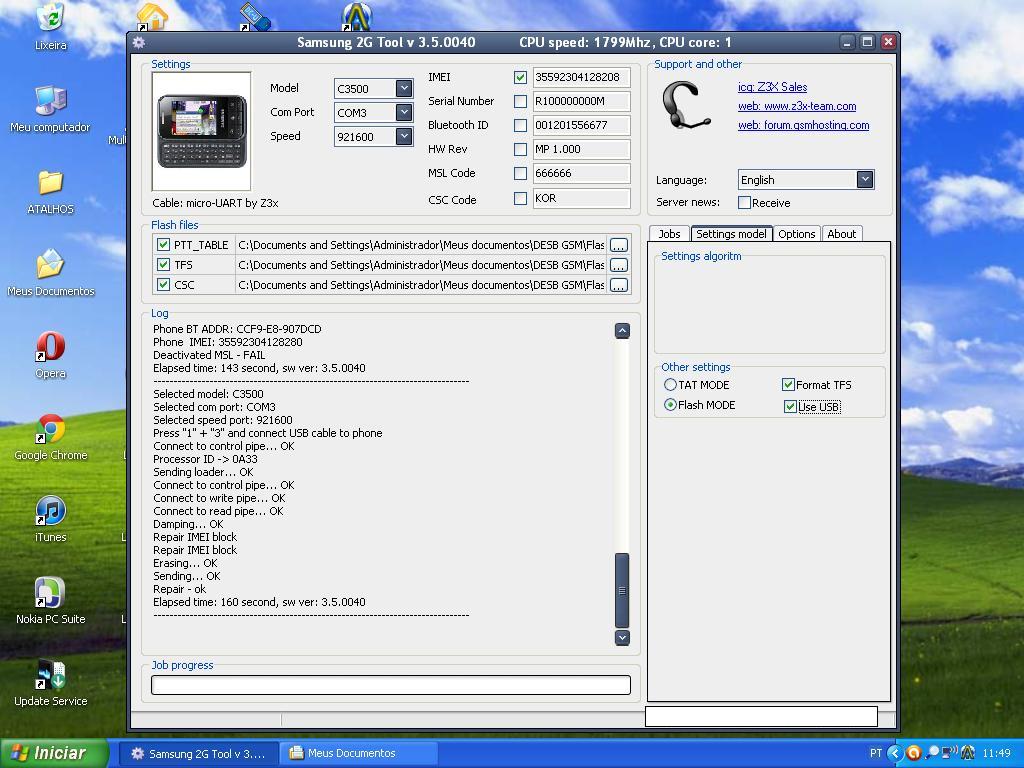
Task: Select the Settings model tab
Action: click(731, 234)
